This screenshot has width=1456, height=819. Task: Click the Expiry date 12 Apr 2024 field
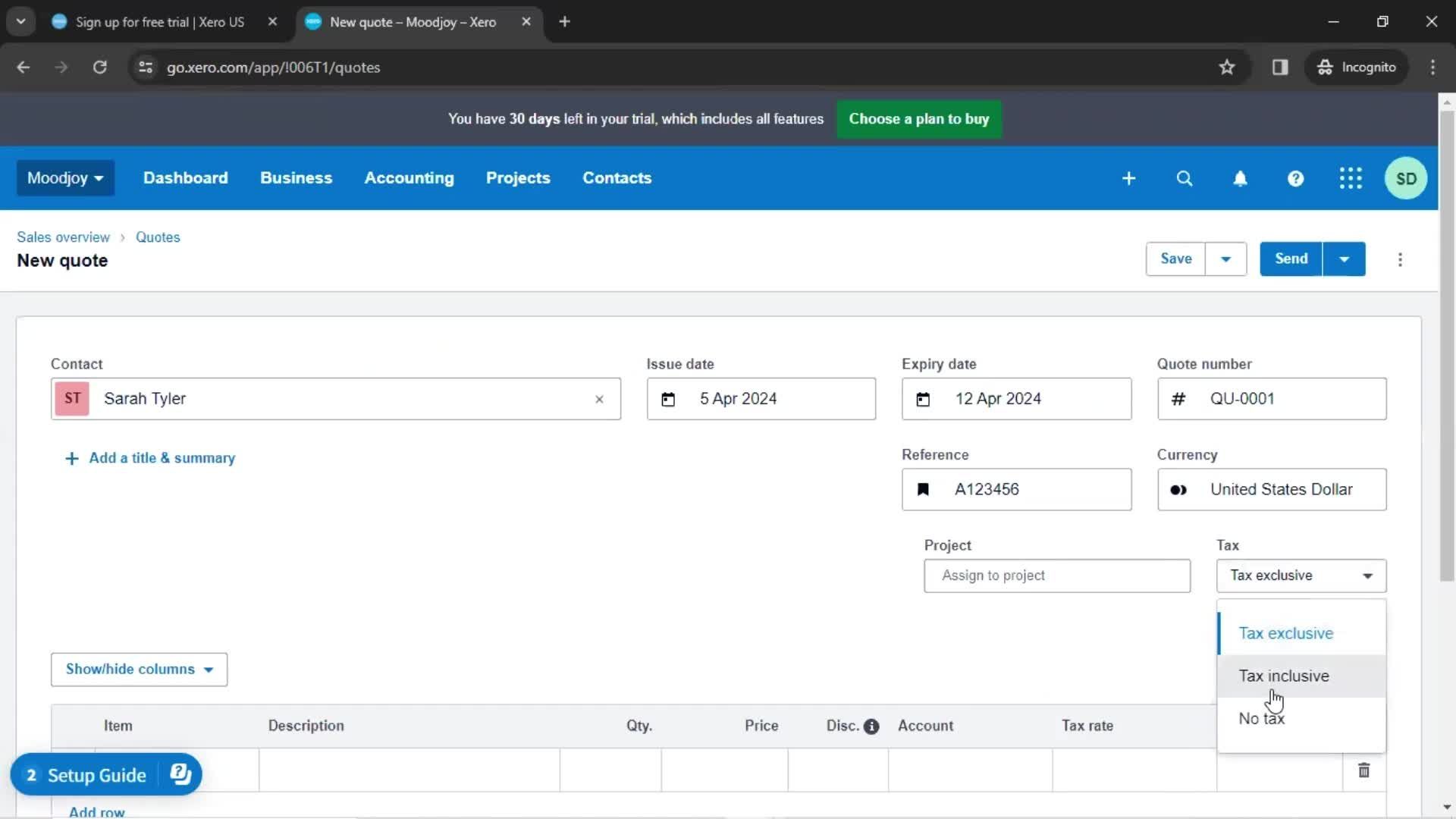tap(1016, 399)
